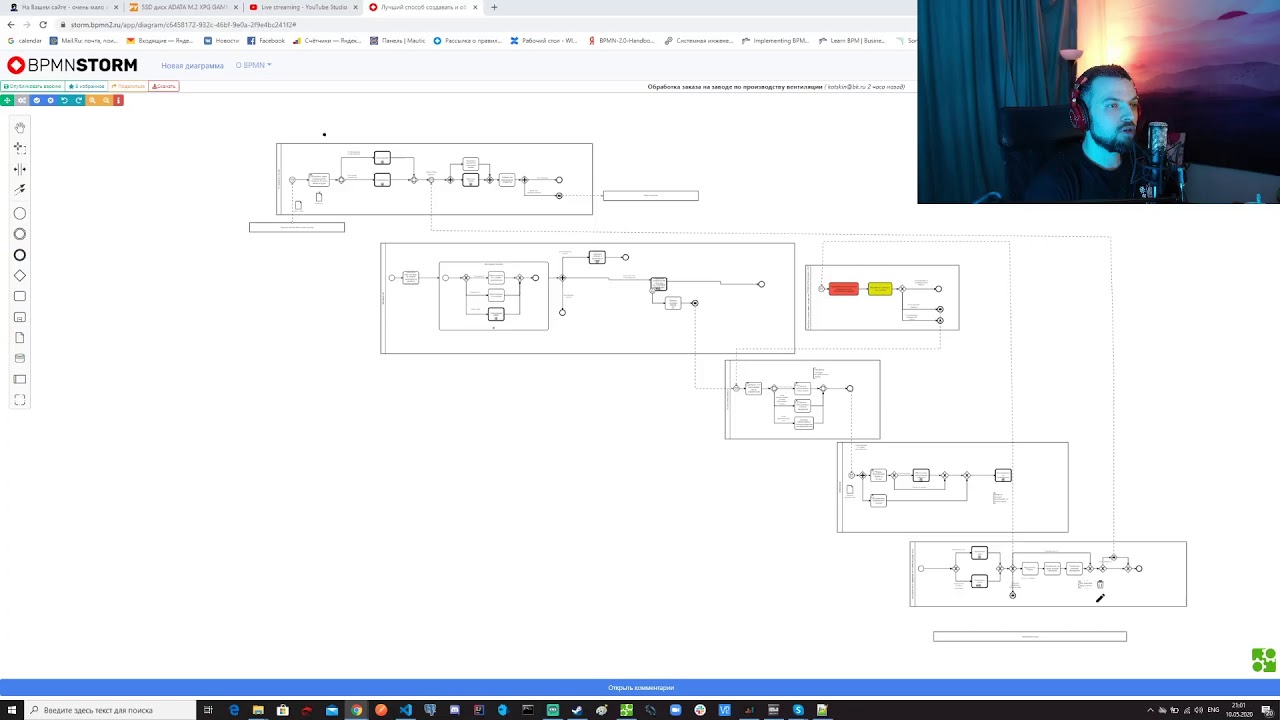
Task: Click the Открыть комментарии bar
Action: pos(640,687)
